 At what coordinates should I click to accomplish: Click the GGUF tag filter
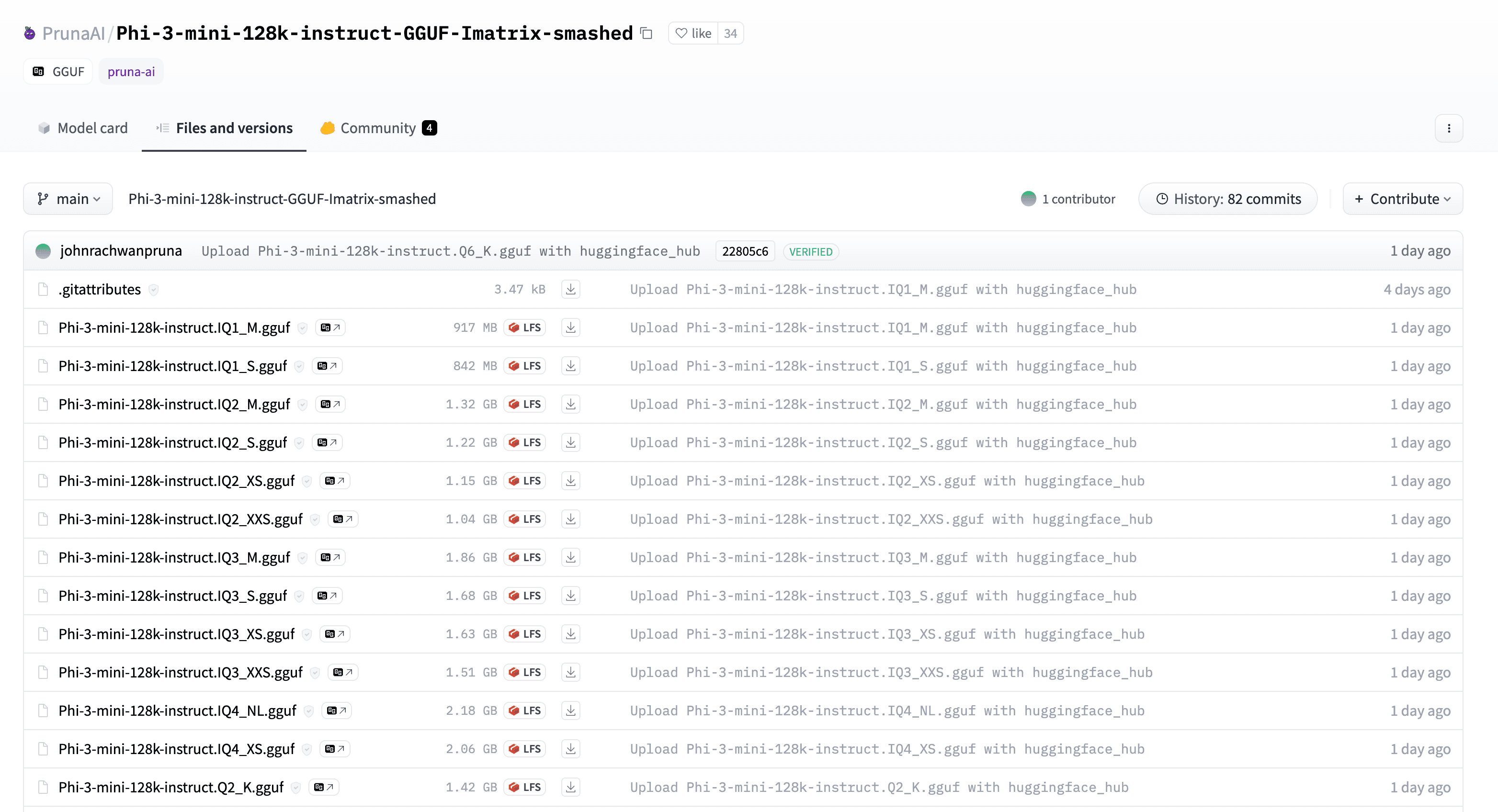pyautogui.click(x=59, y=71)
